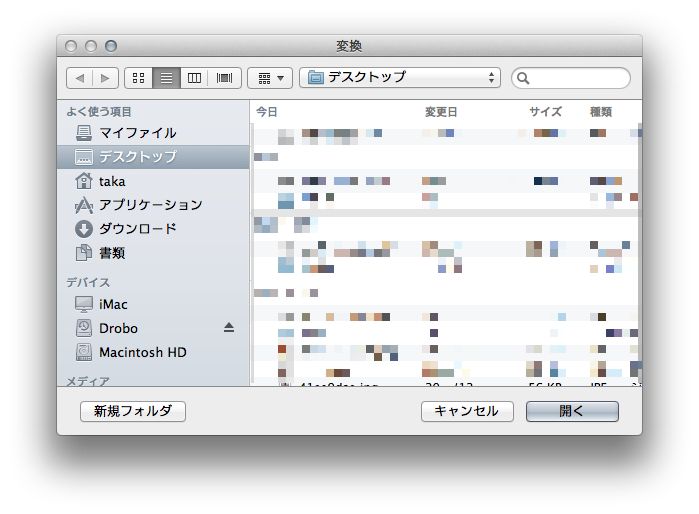Viewport: 699px width, 514px height.
Task: Click the search field
Action: [x=571, y=78]
